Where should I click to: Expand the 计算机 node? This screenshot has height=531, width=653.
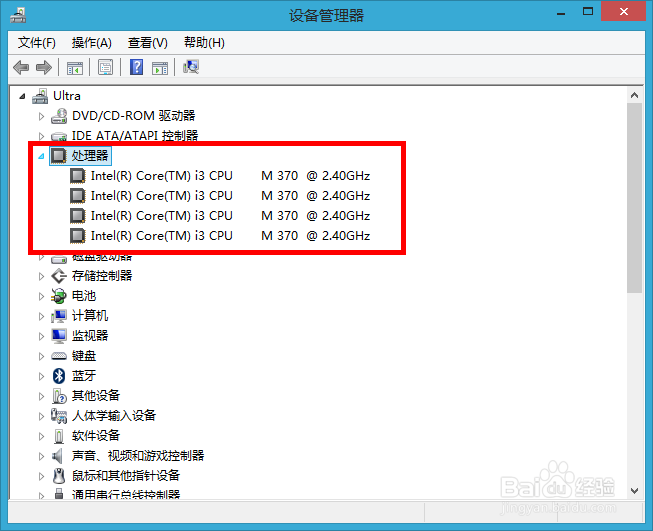(x=41, y=316)
